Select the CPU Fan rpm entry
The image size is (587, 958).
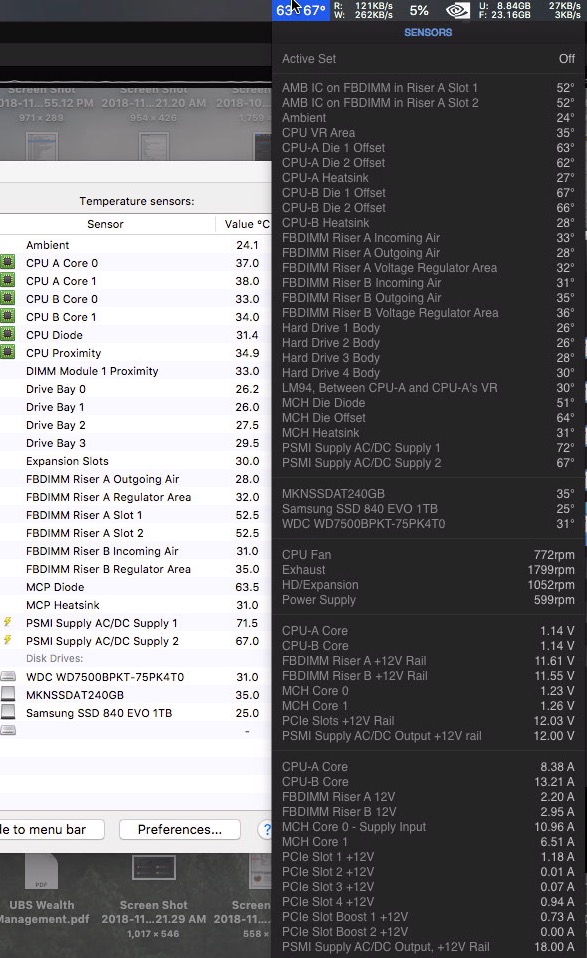[x=428, y=555]
